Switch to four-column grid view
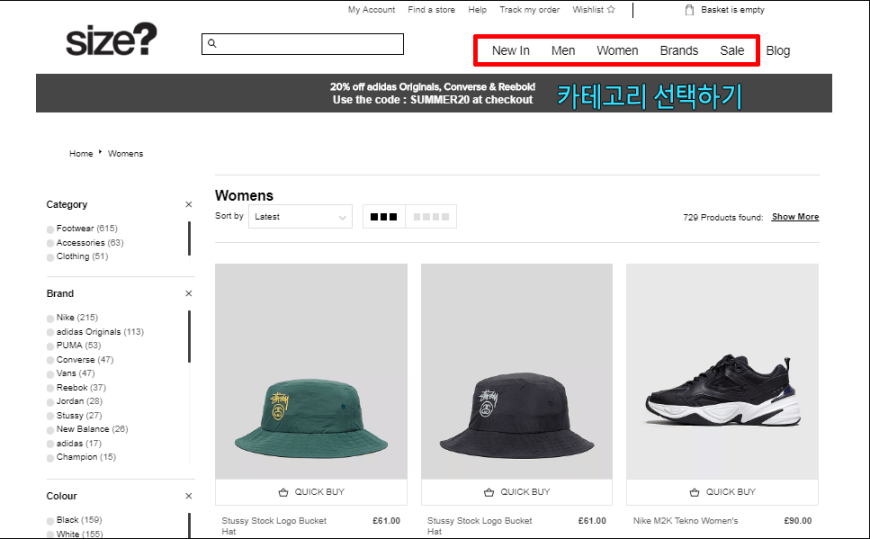Screen dimensions: 870x539 [x=431, y=216]
